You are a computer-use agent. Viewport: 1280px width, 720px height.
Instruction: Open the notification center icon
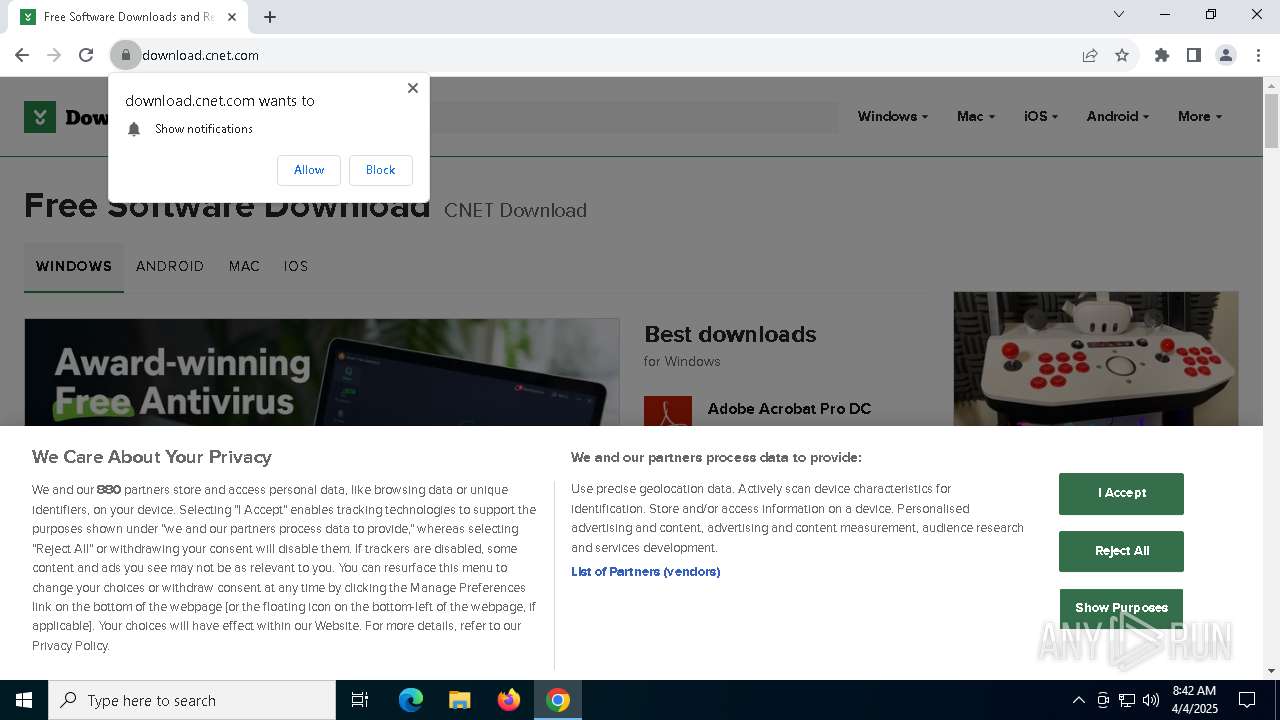point(1247,700)
